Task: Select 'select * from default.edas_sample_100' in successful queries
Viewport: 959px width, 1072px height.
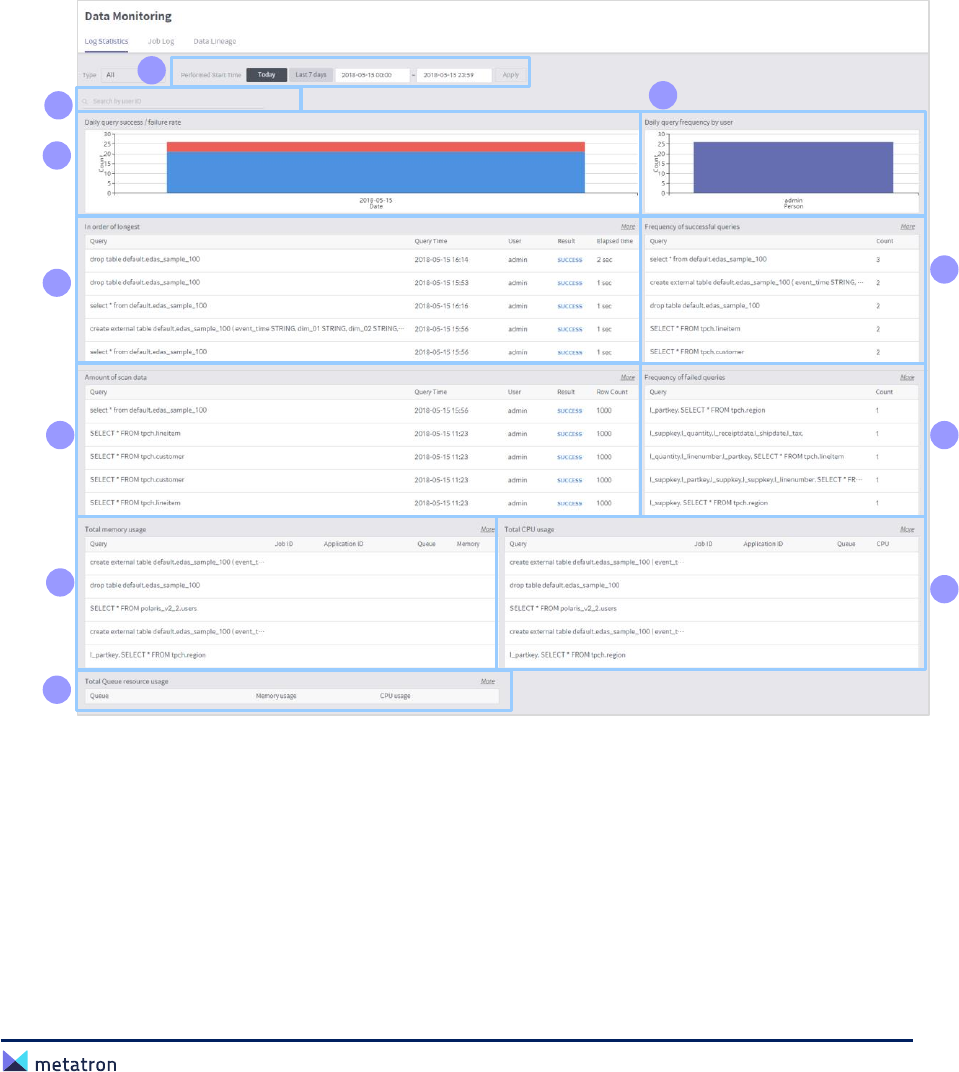Action: click(708, 260)
